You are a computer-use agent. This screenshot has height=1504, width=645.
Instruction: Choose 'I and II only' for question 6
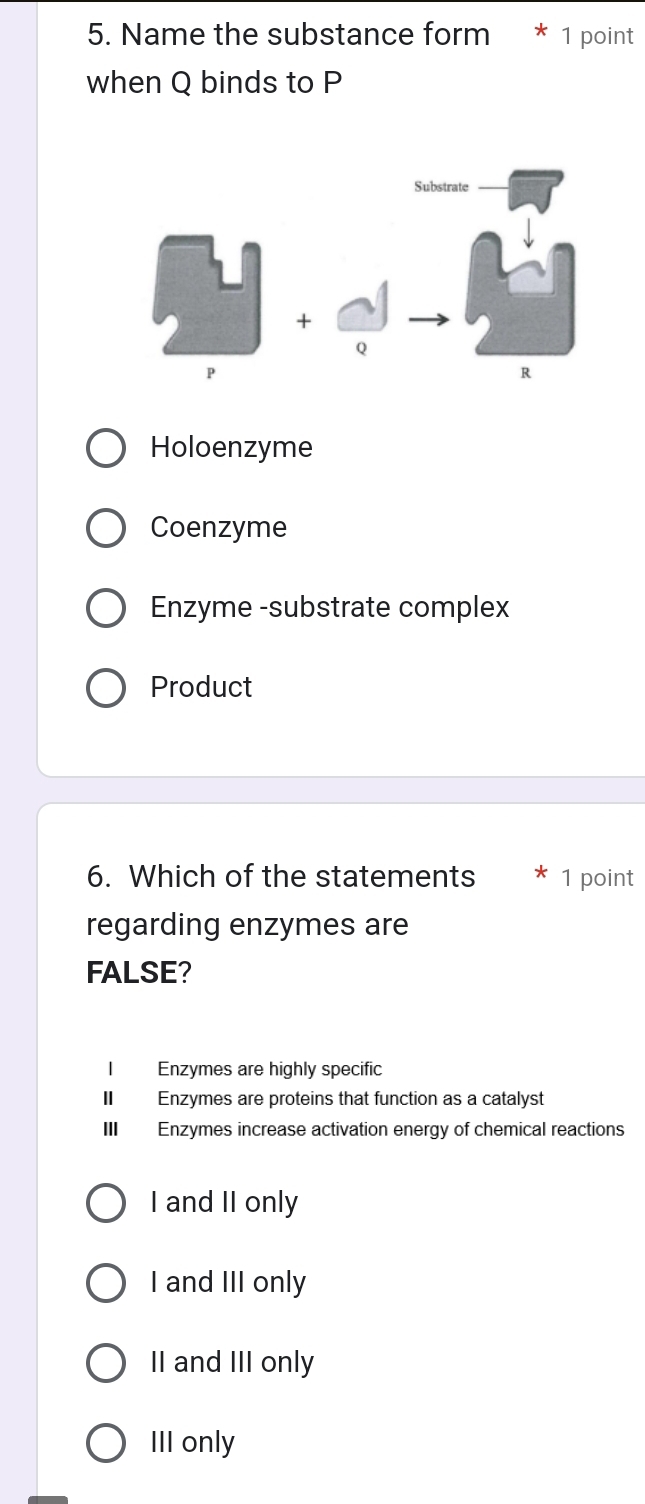pyautogui.click(x=106, y=1203)
